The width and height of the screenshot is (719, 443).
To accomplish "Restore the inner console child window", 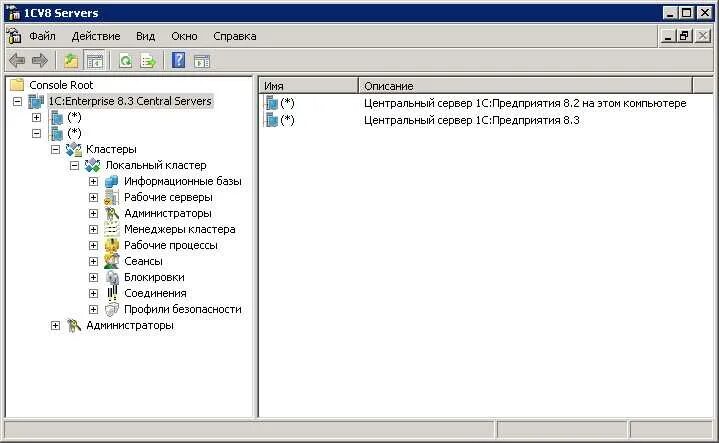I will point(684,35).
